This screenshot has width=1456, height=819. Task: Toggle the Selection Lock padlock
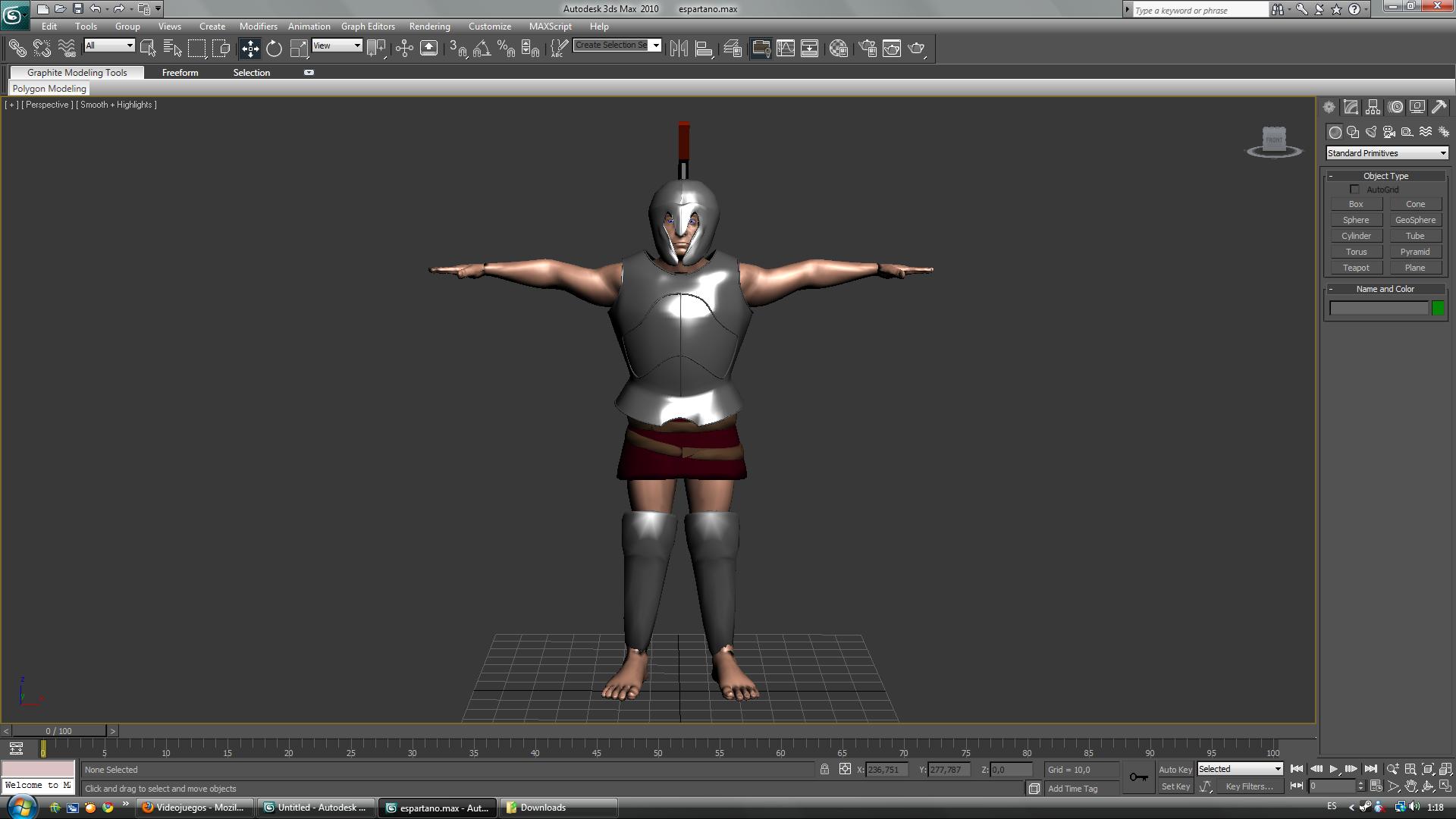tap(824, 769)
